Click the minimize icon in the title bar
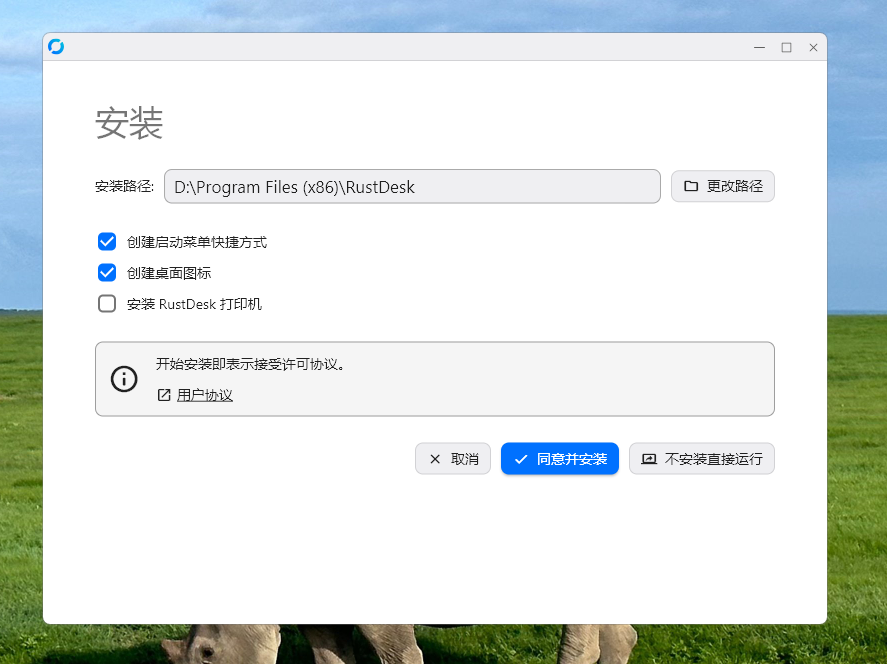The height and width of the screenshot is (664, 887). 759,47
